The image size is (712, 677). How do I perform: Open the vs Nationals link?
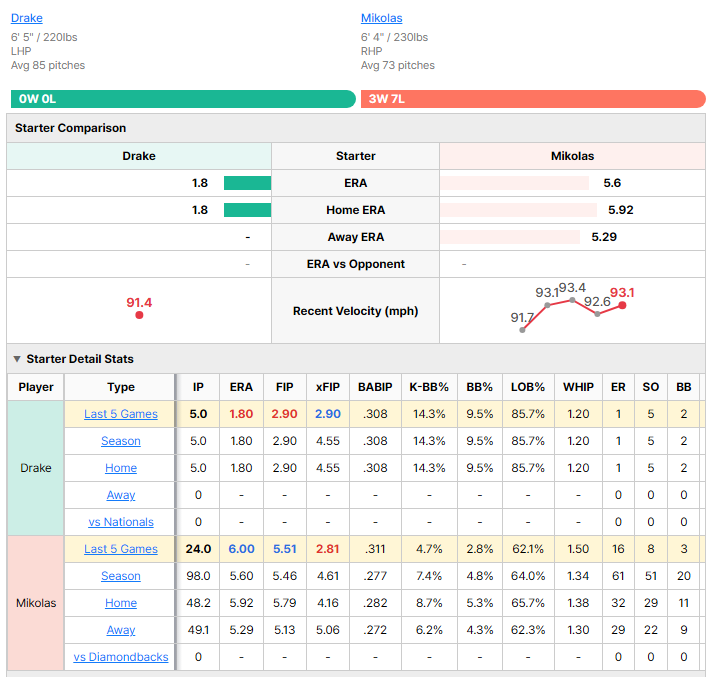pyautogui.click(x=121, y=522)
